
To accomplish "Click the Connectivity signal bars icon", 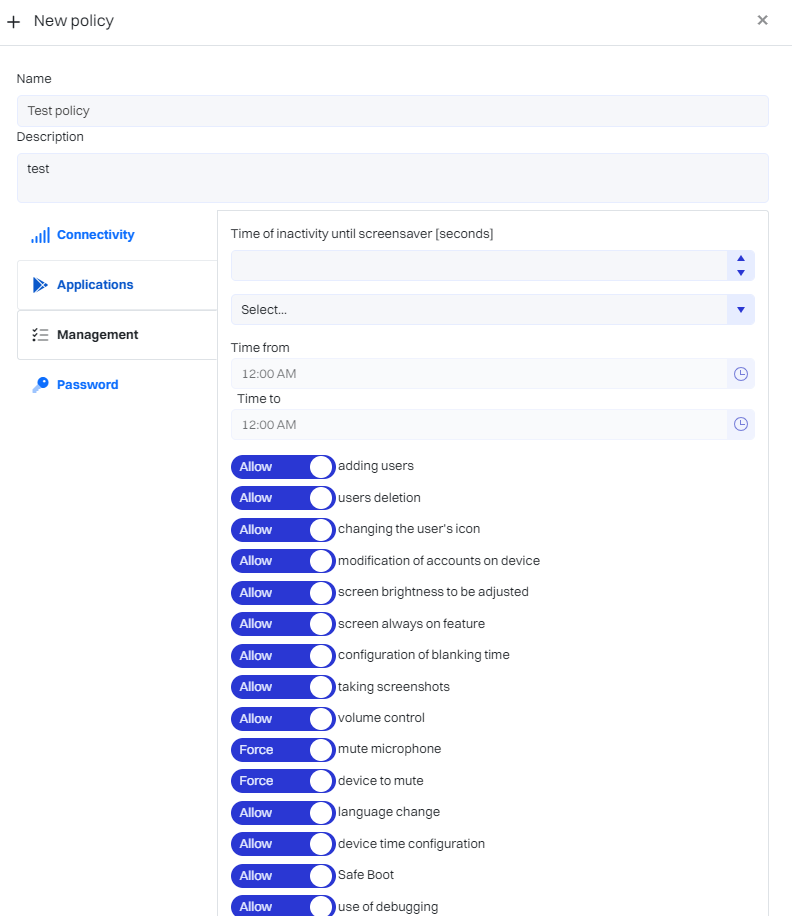I will tap(40, 236).
